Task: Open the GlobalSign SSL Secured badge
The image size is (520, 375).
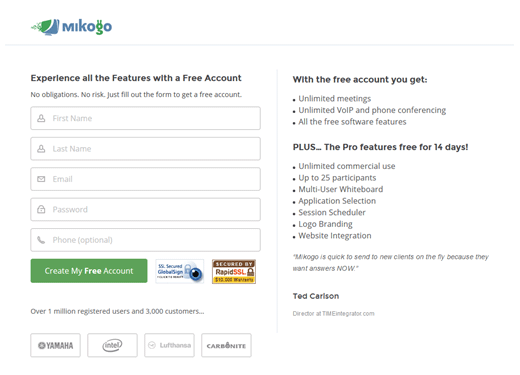Action: [x=180, y=271]
